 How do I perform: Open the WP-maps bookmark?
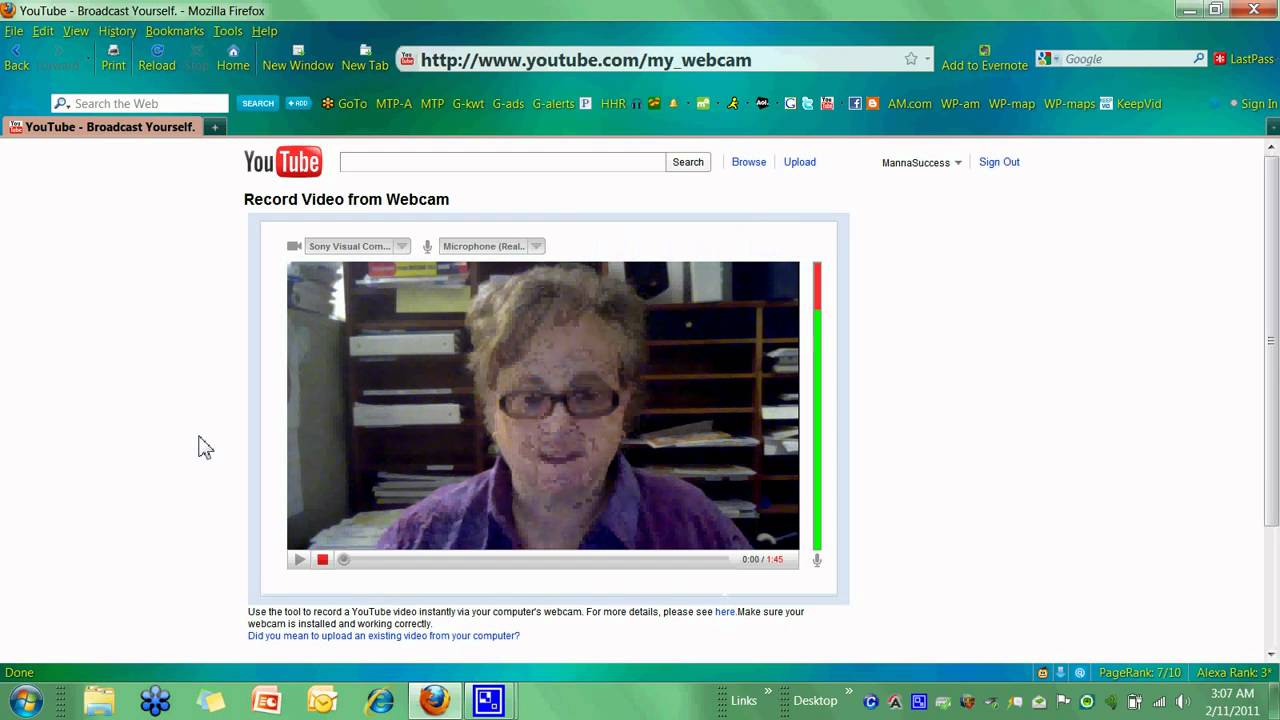1069,103
